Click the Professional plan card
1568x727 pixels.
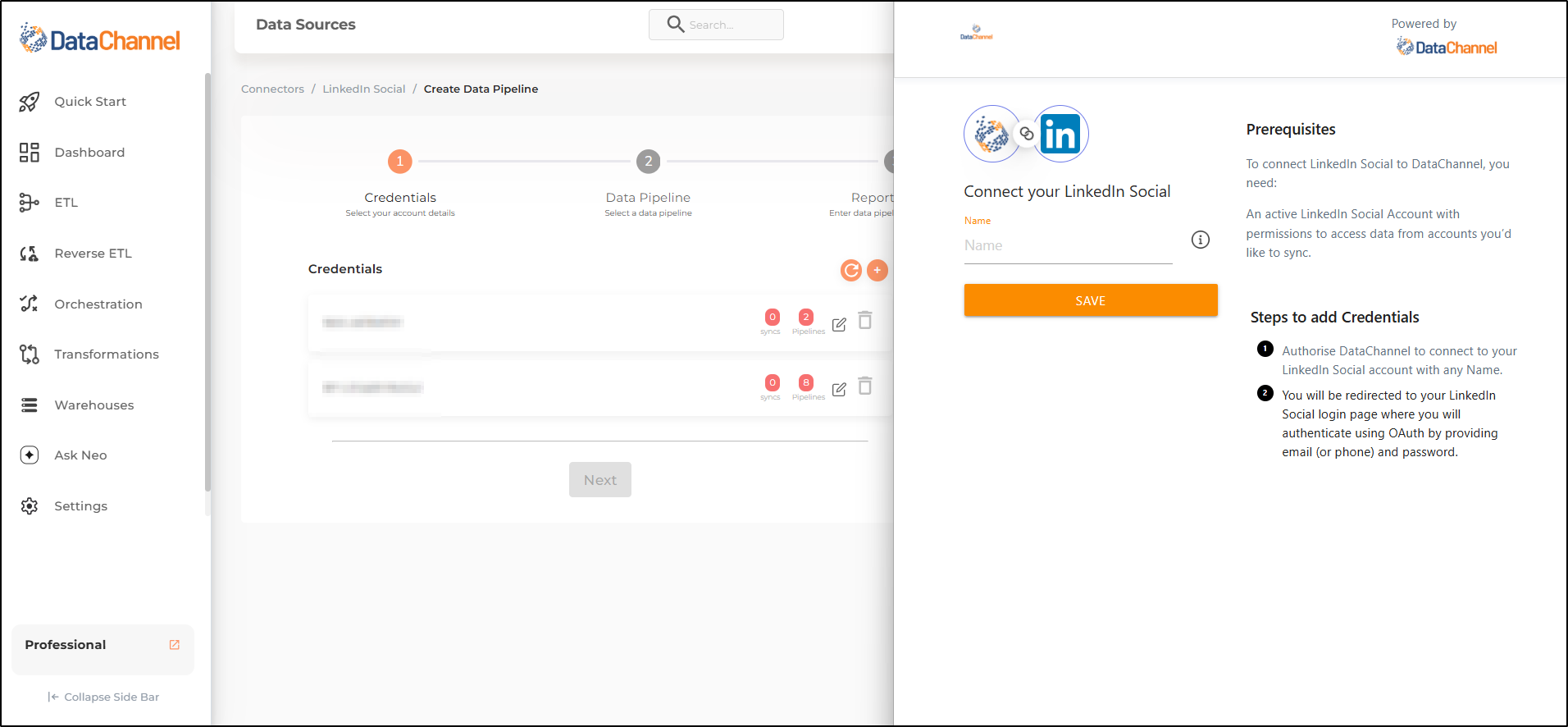pyautogui.click(x=103, y=650)
